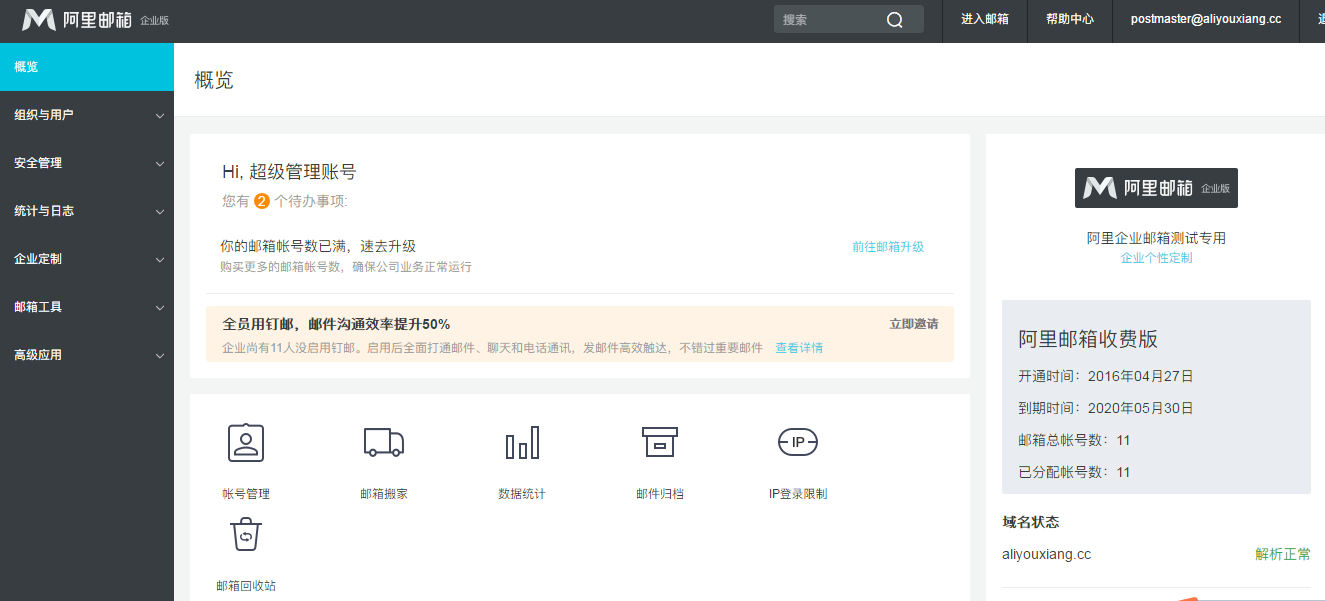Select the 概览 overview sidebar tab
The width and height of the screenshot is (1325, 601).
[87, 67]
